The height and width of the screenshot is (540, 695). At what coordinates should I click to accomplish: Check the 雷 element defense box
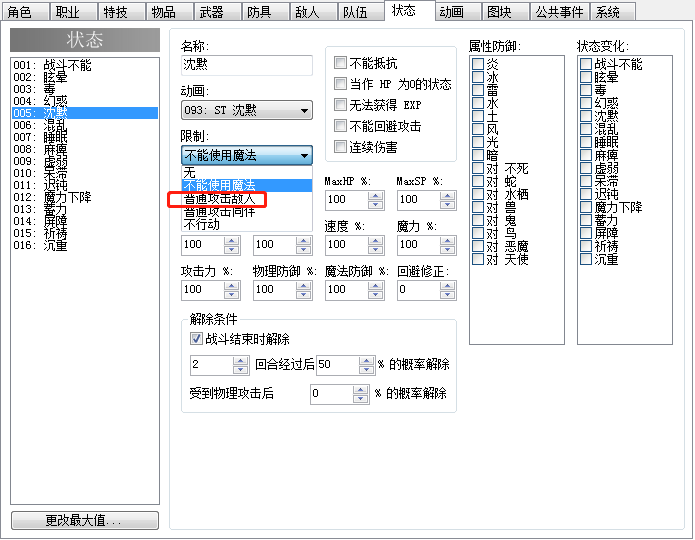tap(478, 90)
